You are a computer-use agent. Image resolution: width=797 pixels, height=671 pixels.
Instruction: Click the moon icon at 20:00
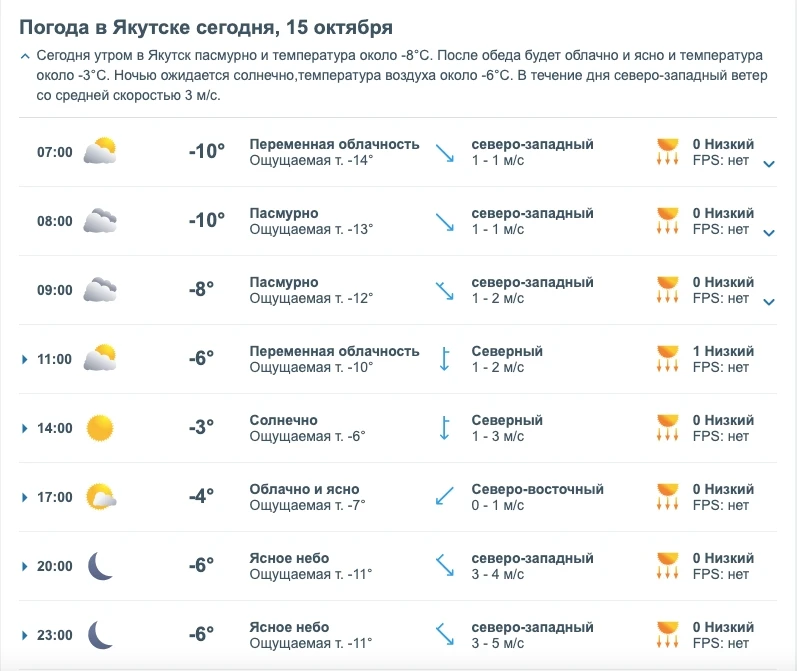click(100, 566)
